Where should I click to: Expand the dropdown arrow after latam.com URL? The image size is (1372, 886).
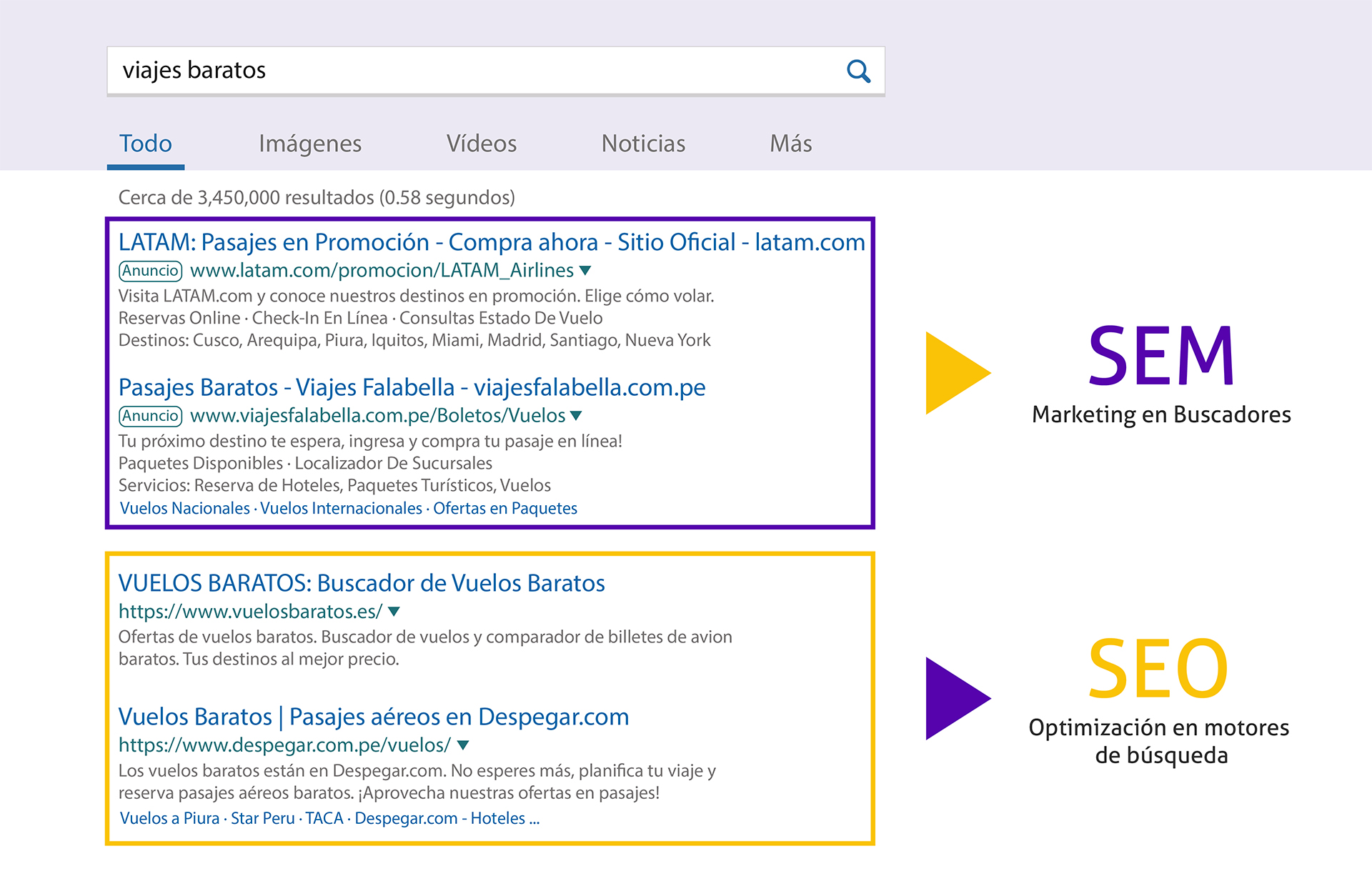tap(585, 271)
